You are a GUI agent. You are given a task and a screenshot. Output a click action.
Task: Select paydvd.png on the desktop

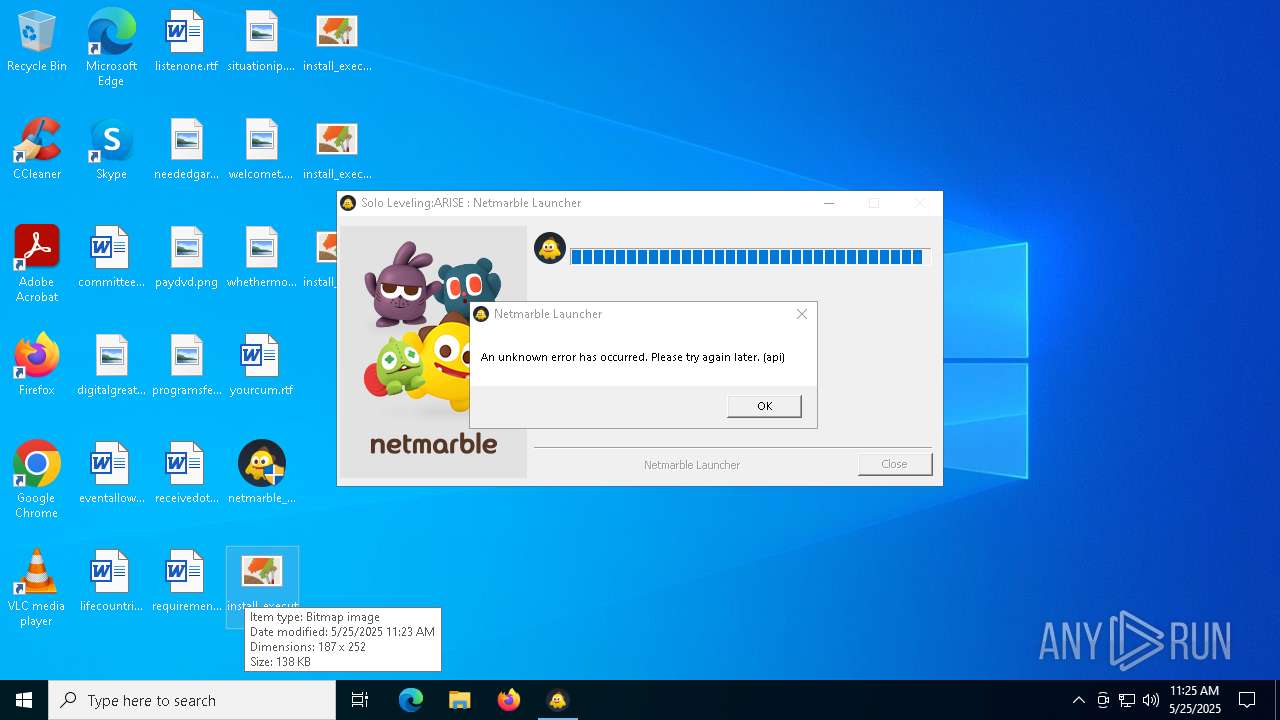click(186, 258)
